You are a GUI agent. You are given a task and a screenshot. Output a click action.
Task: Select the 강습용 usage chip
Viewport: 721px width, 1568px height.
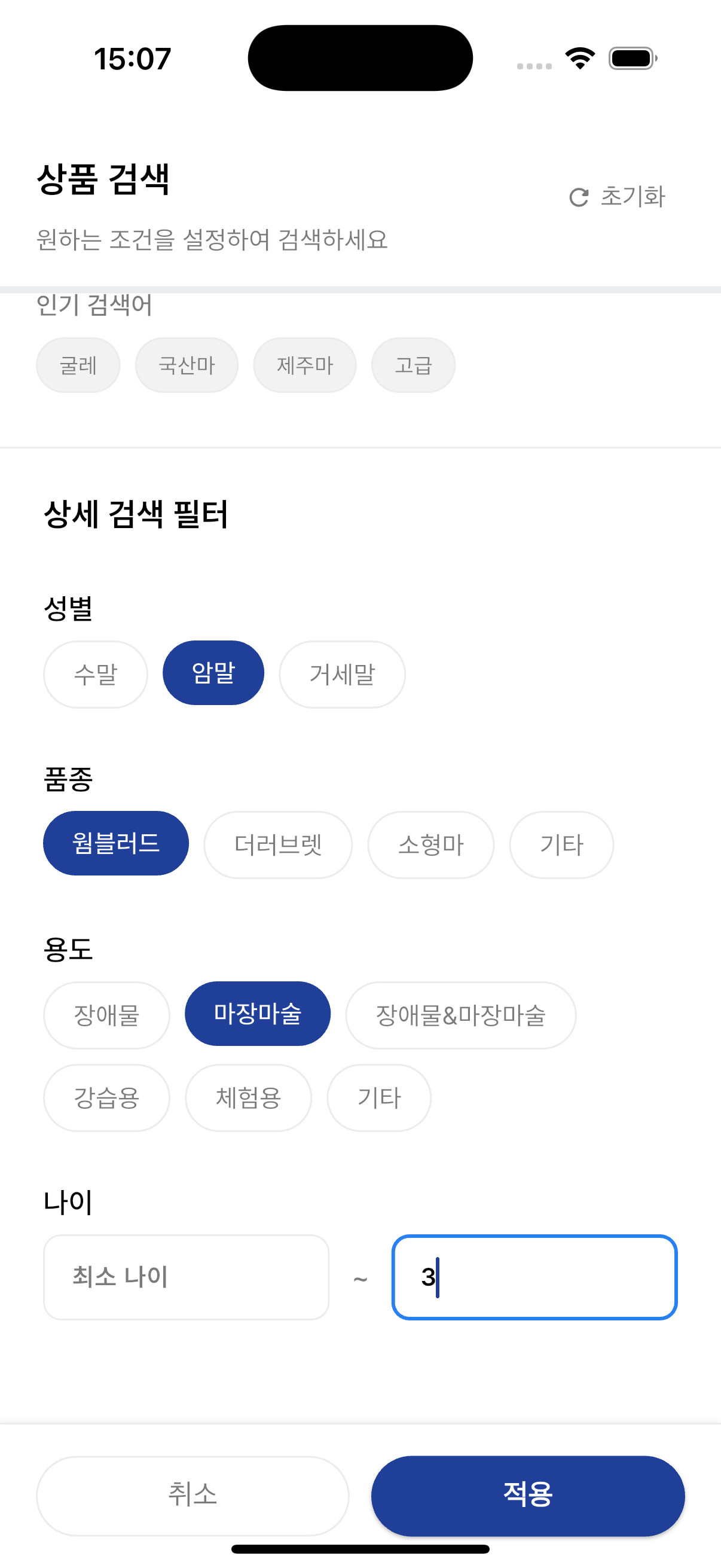[x=106, y=1097]
